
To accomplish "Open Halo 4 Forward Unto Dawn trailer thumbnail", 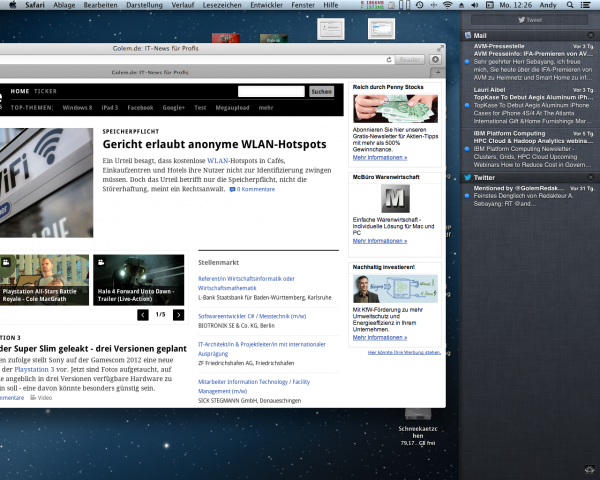I will [x=138, y=280].
